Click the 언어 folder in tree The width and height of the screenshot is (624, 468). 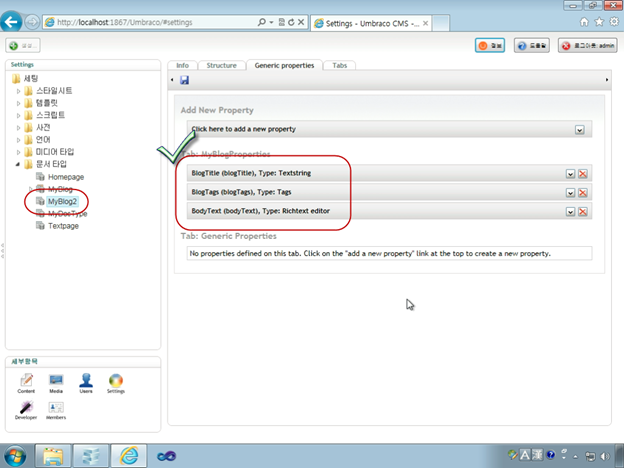click(x=43, y=140)
